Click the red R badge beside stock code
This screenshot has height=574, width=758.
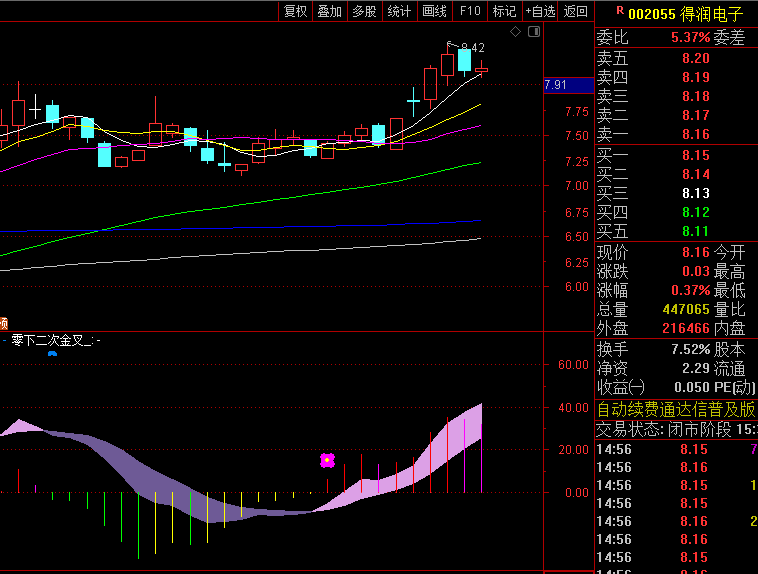(620, 11)
